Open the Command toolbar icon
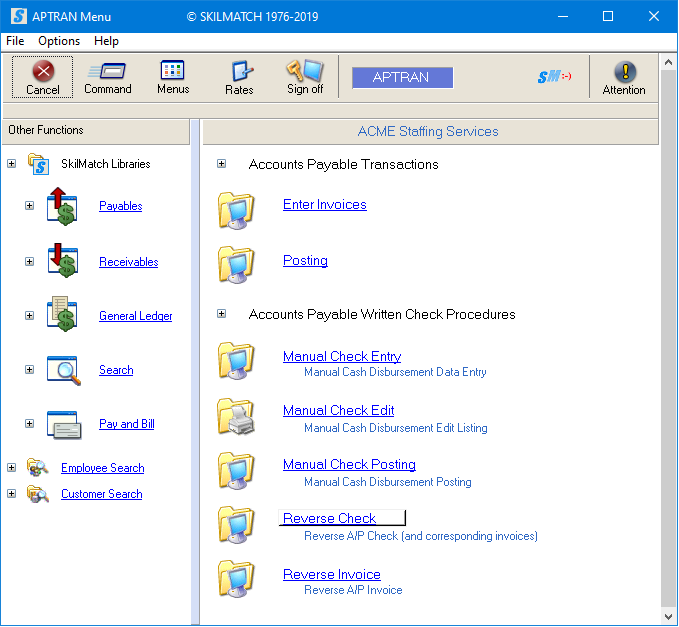Viewport: 679px width, 627px height. click(x=107, y=71)
